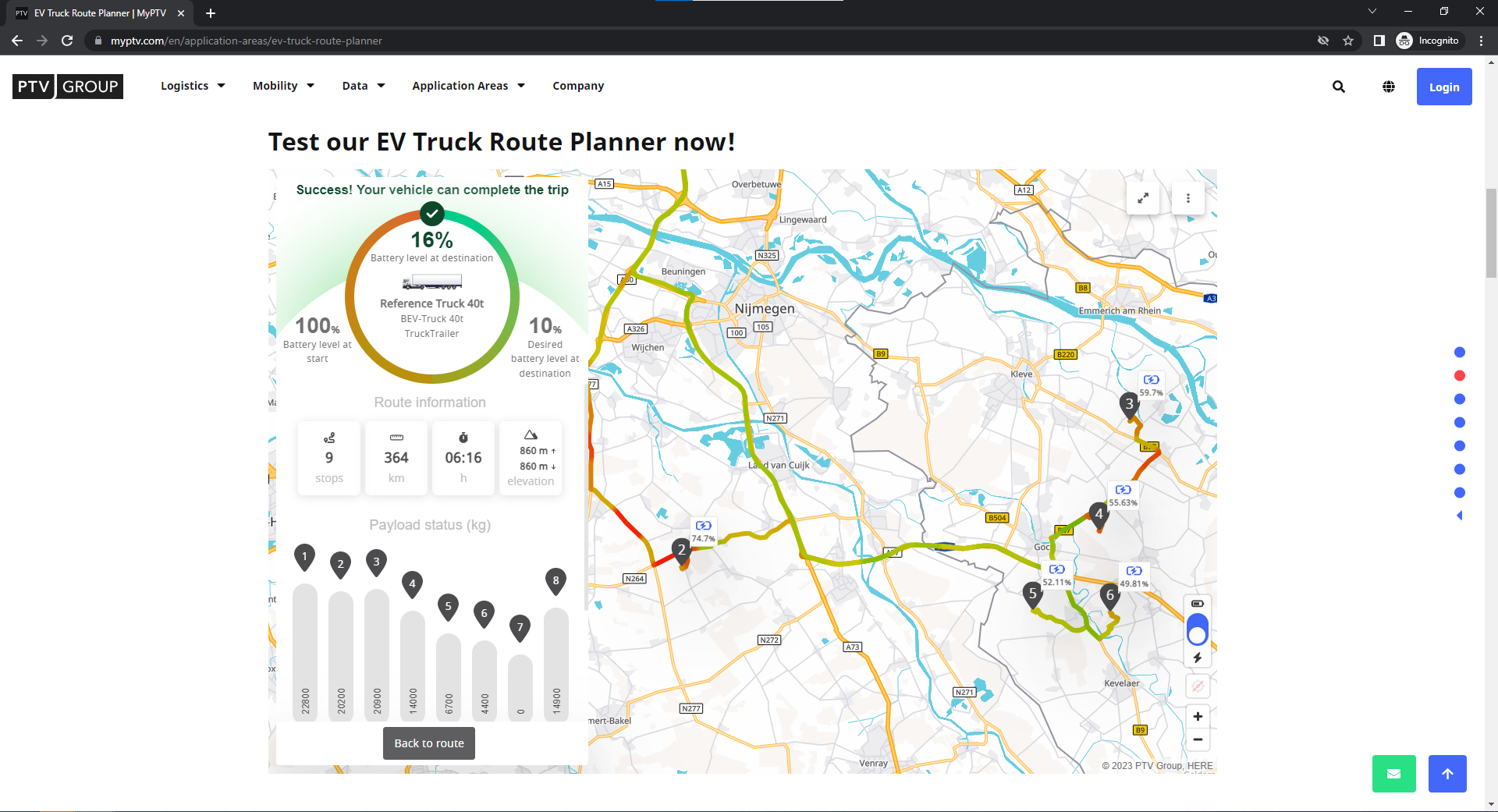Click the globe language selector
Screen dimensions: 1498x812
coord(1388,87)
